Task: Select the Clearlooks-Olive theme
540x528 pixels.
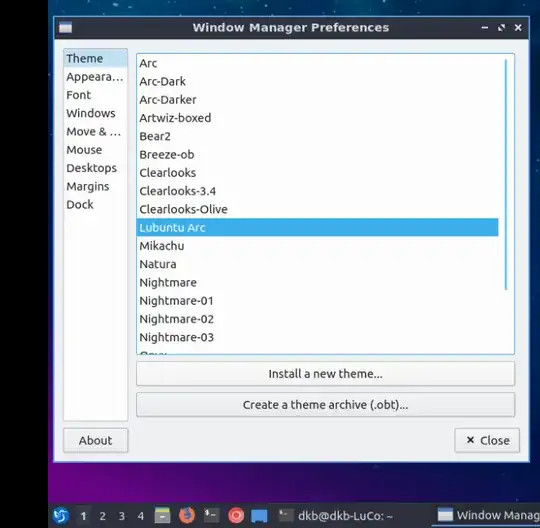Action: [317, 209]
